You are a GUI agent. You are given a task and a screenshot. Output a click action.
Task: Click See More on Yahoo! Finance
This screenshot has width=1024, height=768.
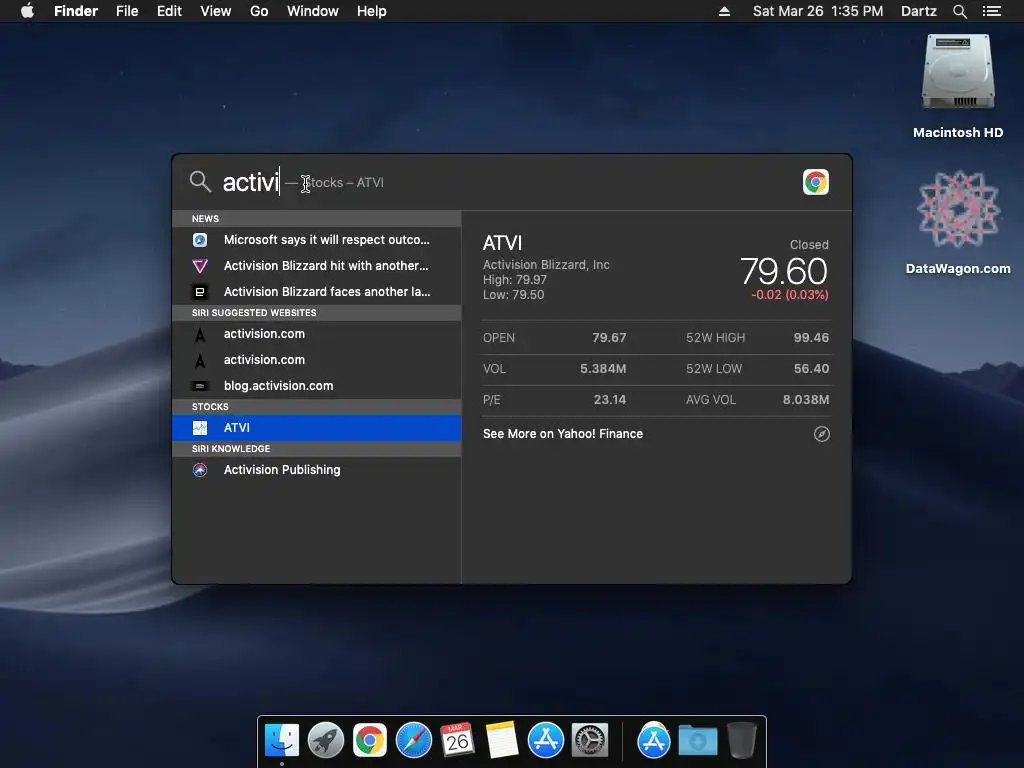[563, 434]
